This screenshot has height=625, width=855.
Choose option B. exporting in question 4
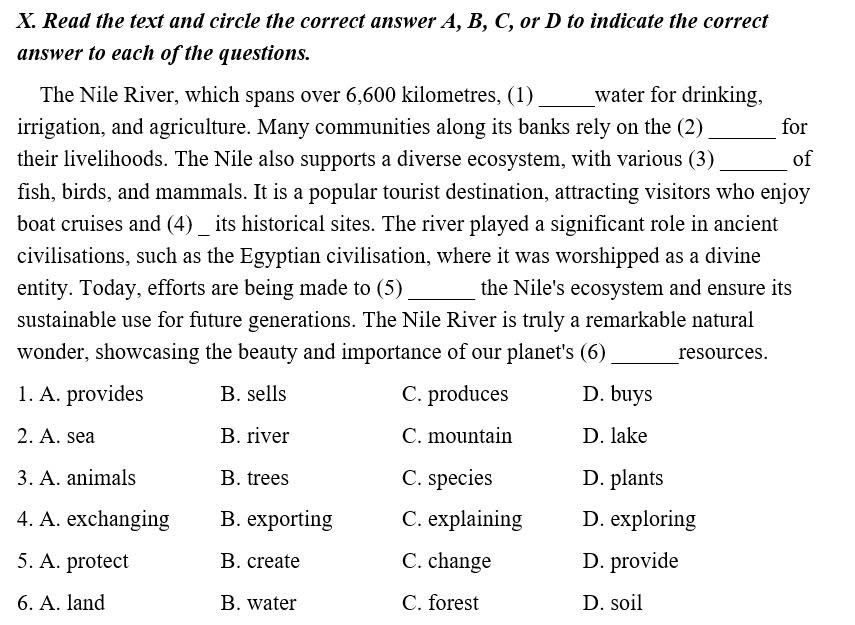pos(277,519)
